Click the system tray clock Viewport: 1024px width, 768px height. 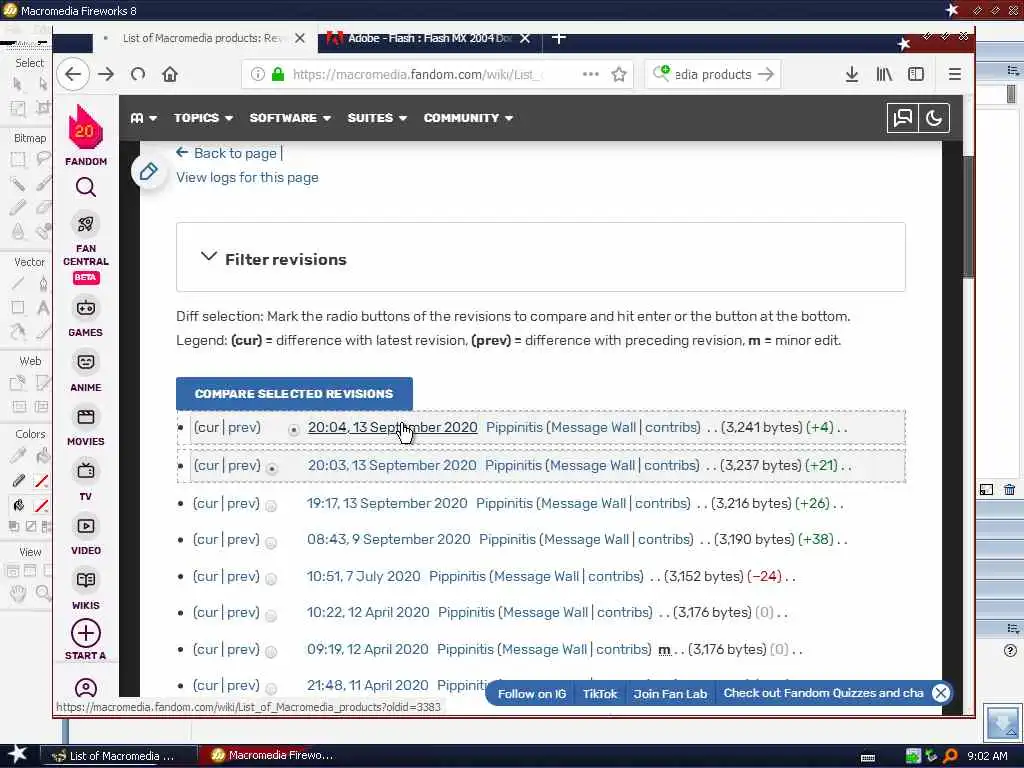click(x=987, y=756)
